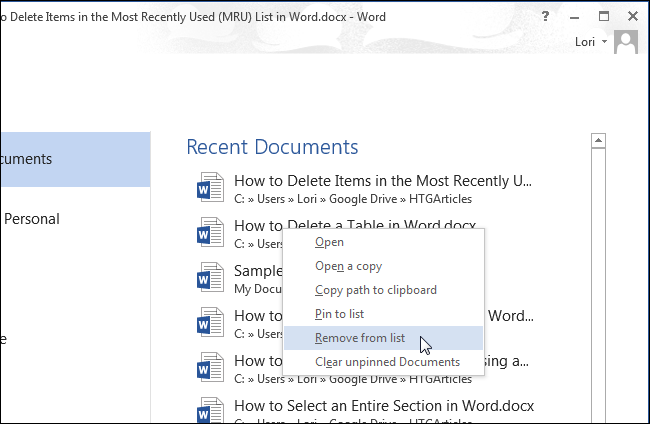This screenshot has width=650, height=424.
Task: Open Help with the question mark icon
Action: coord(544,17)
